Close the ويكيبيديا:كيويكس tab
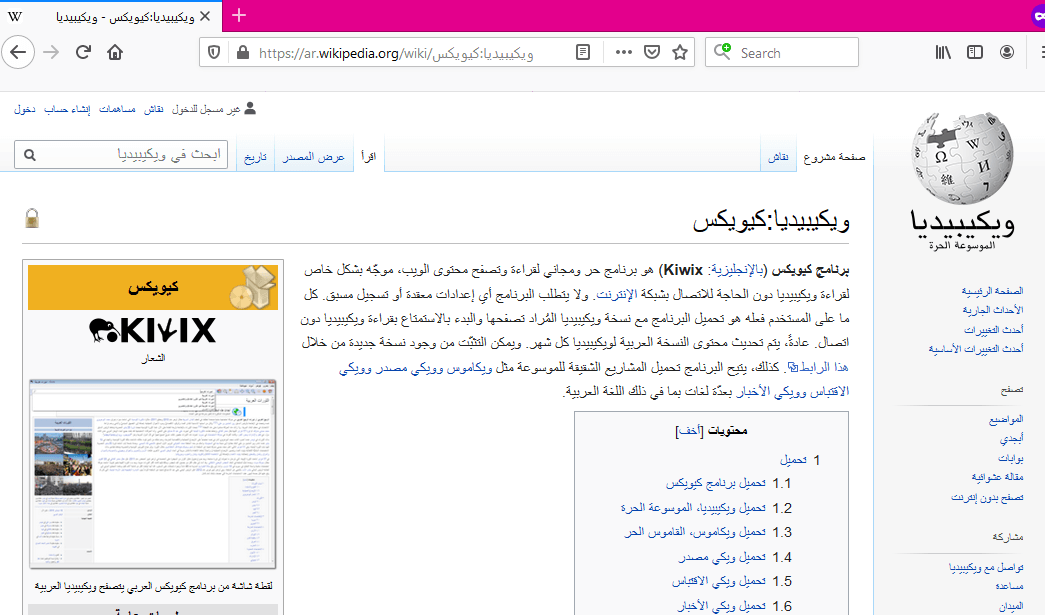The width and height of the screenshot is (1045, 615). pyautogui.click(x=205, y=16)
